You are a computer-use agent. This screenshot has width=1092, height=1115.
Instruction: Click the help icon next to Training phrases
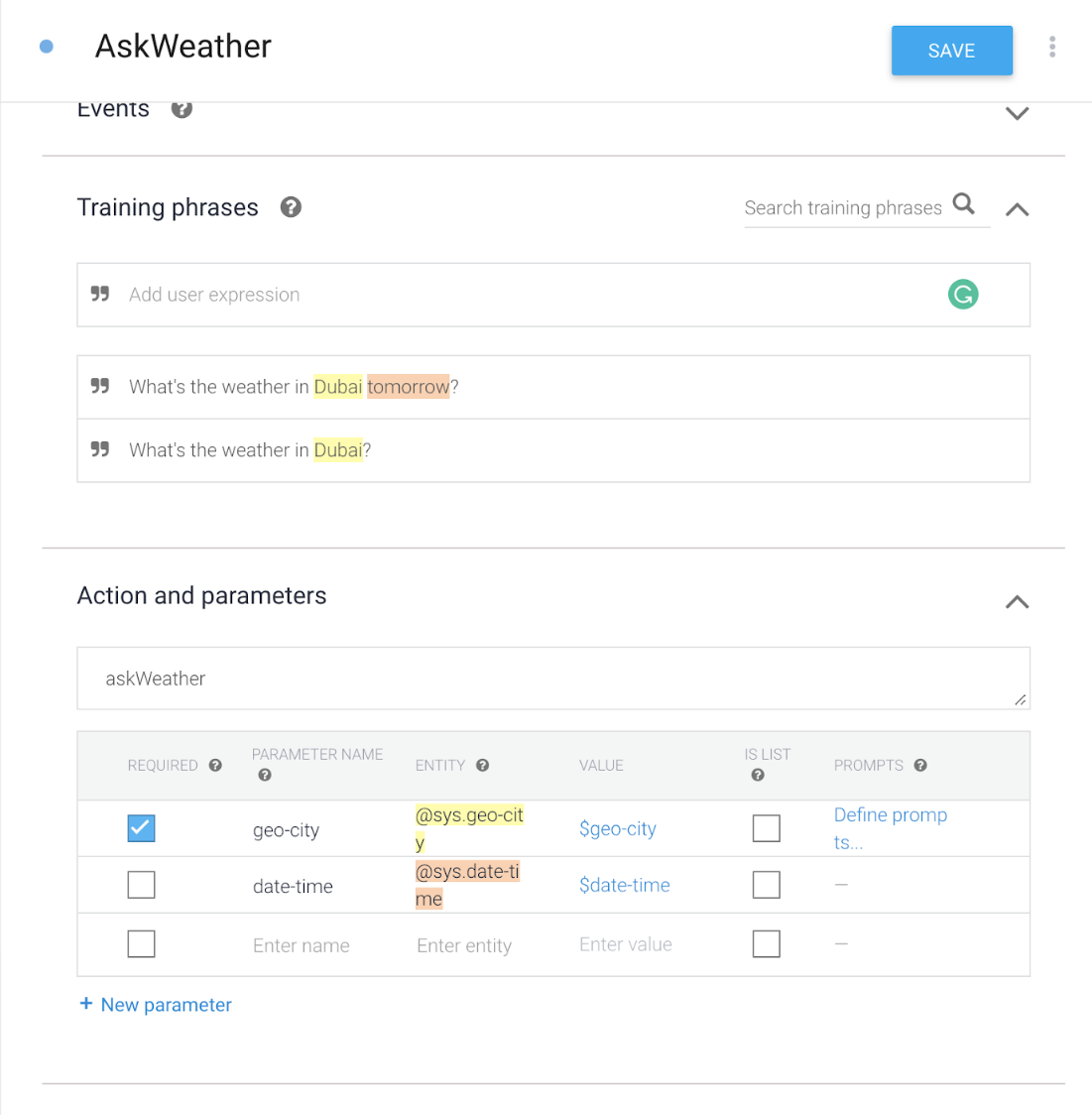291,207
